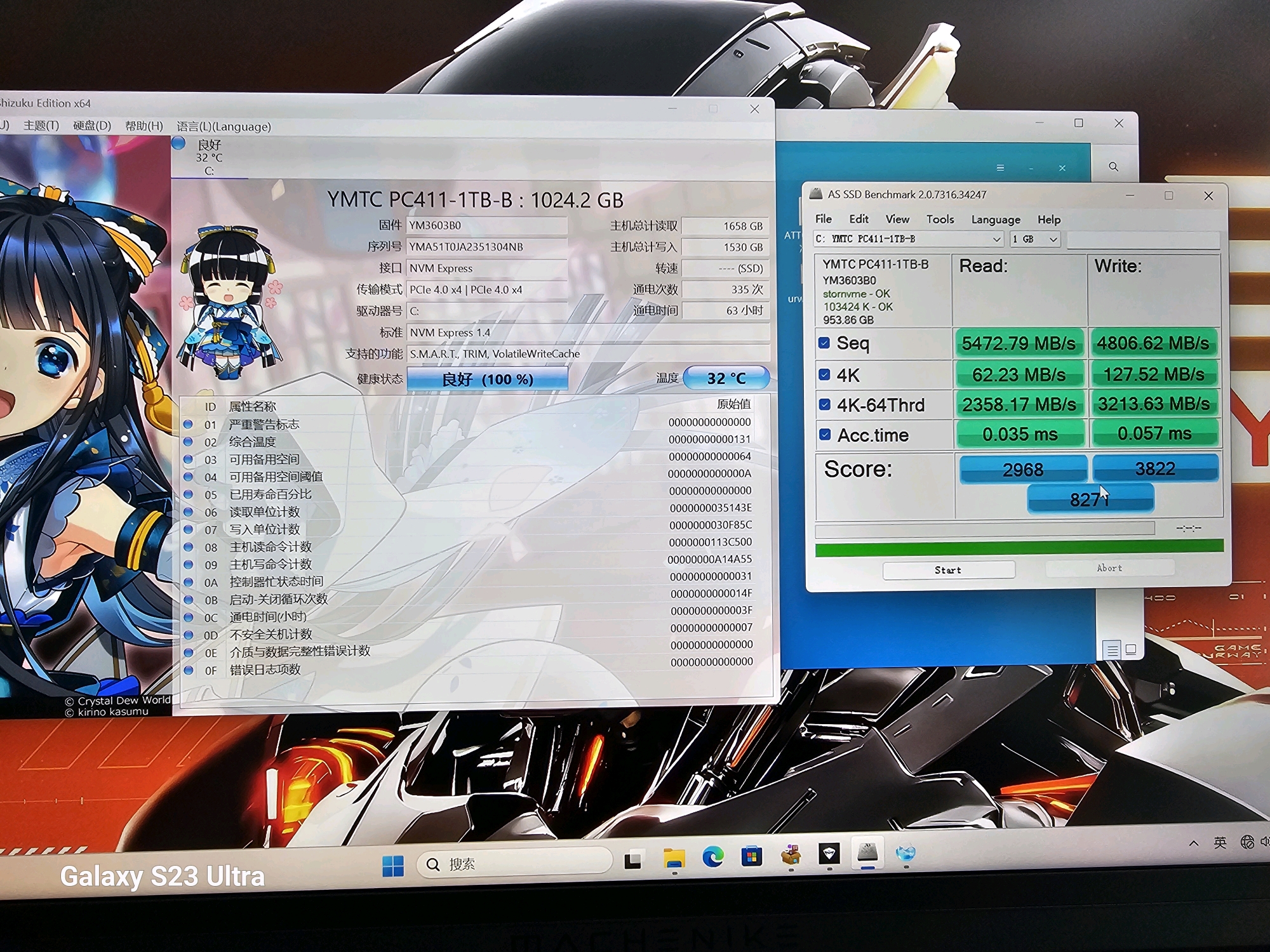1270x952 pixels.
Task: Open the box-shaped app taskbar icon
Action: pyautogui.click(x=791, y=855)
